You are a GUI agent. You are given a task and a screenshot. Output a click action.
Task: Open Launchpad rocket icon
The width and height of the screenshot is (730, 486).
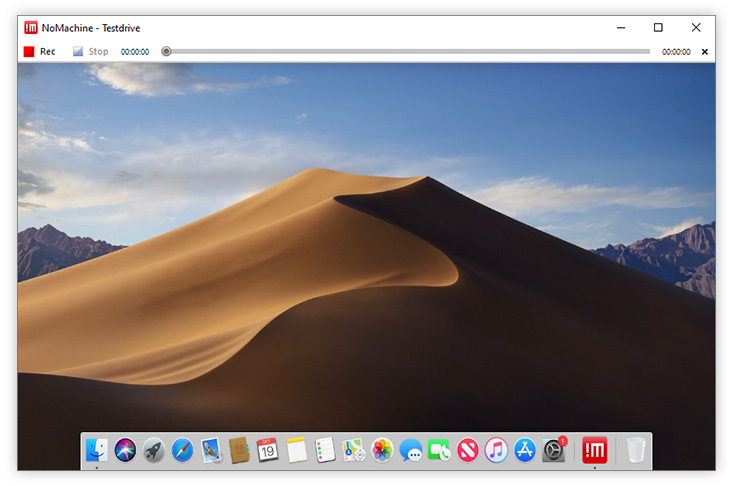click(x=153, y=450)
